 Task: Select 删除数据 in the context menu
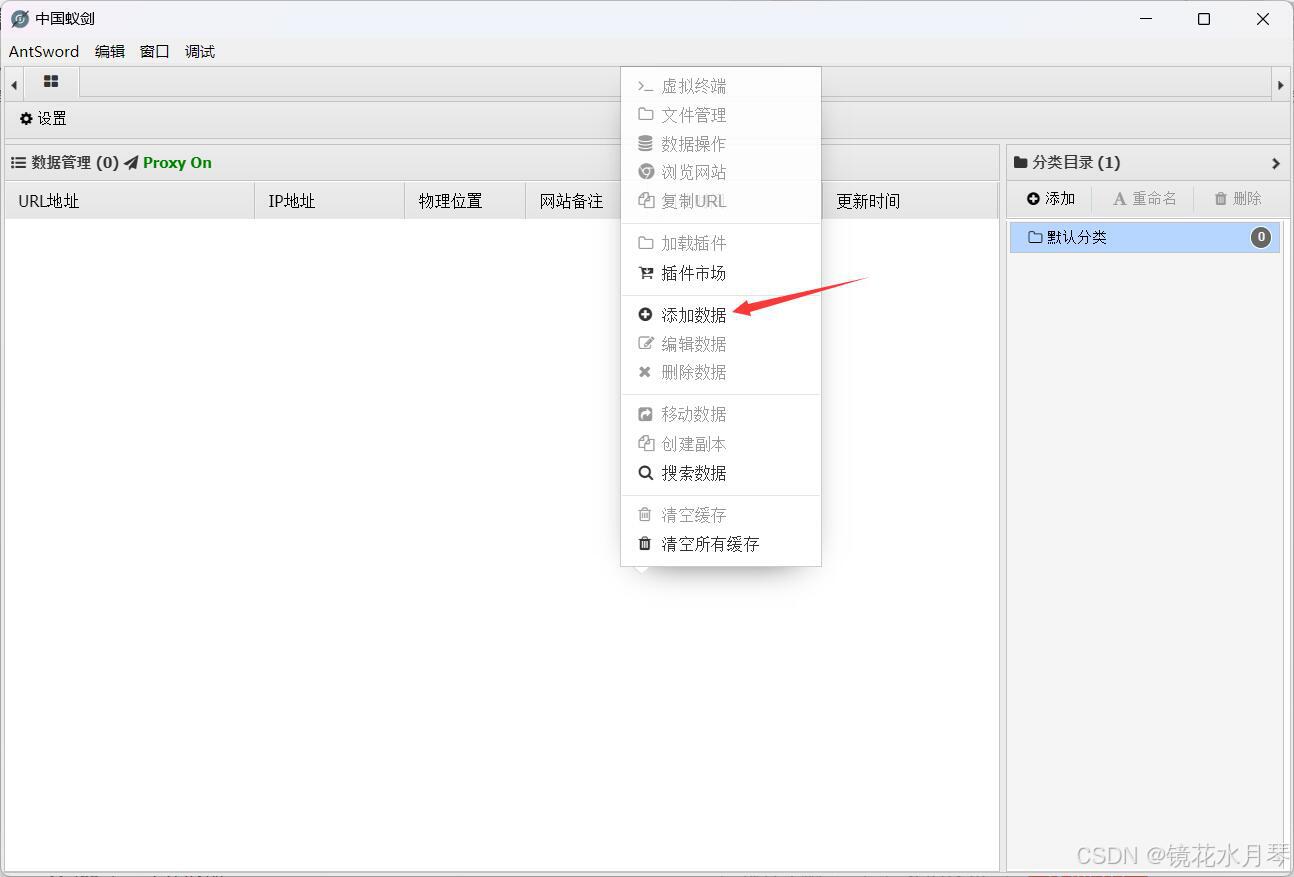tap(721, 372)
